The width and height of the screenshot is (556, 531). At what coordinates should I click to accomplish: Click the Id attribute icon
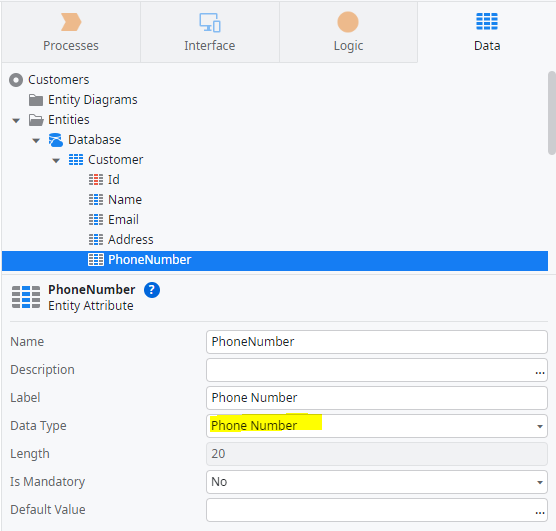[x=96, y=180]
